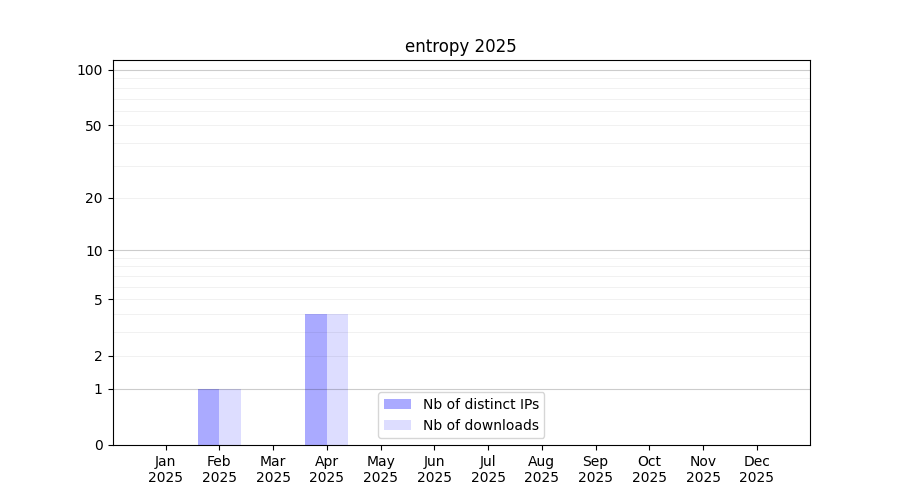The height and width of the screenshot is (500, 900).
Task: Click the y-axis tick label 100
Action: coord(90,70)
